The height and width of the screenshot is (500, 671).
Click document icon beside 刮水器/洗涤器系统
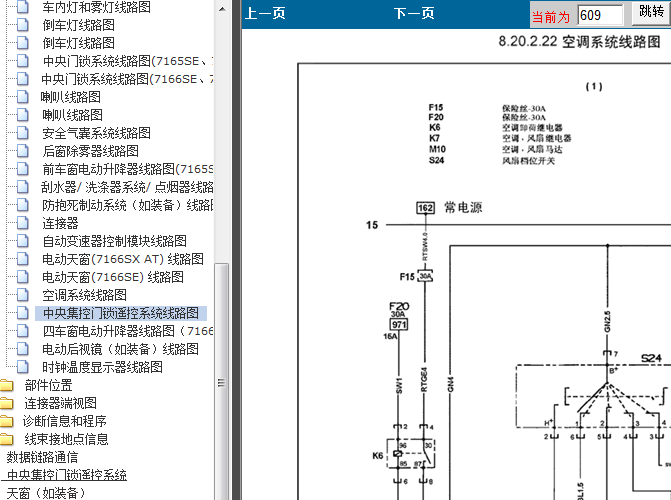coord(23,187)
